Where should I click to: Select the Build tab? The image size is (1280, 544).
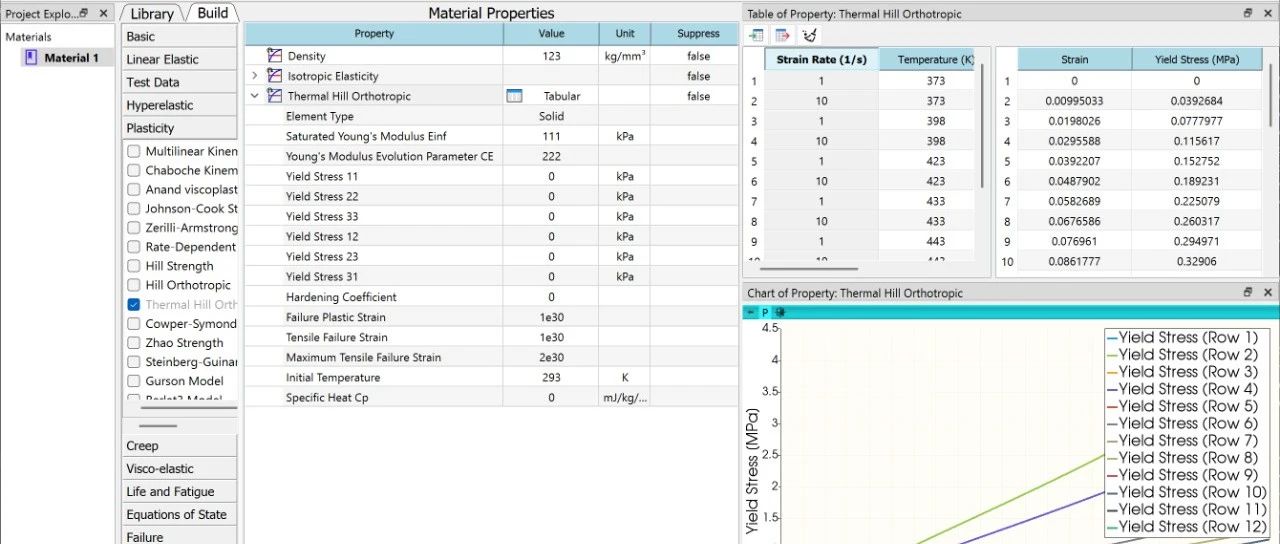pyautogui.click(x=212, y=13)
